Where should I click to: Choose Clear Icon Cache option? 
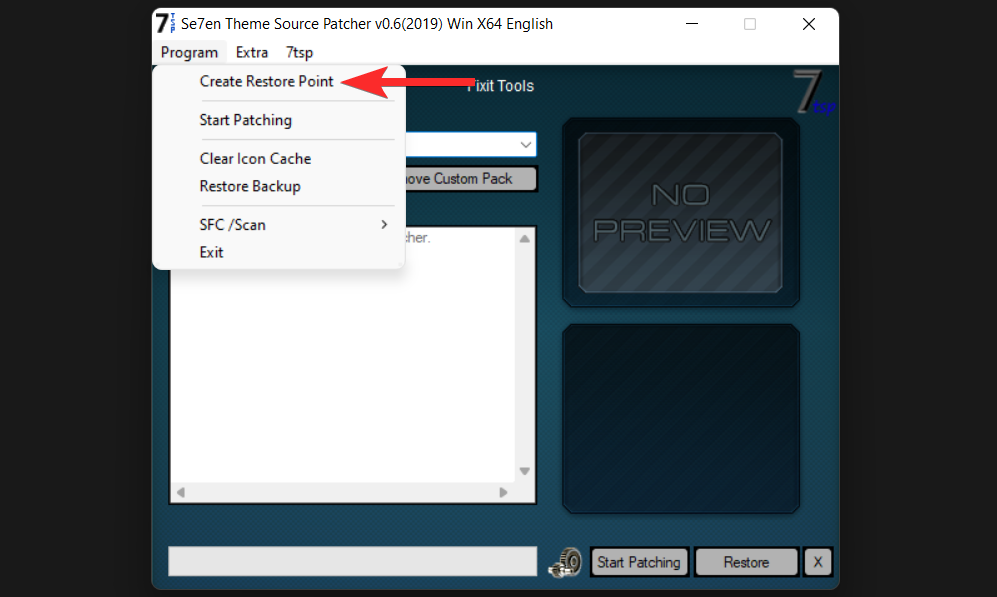(255, 158)
